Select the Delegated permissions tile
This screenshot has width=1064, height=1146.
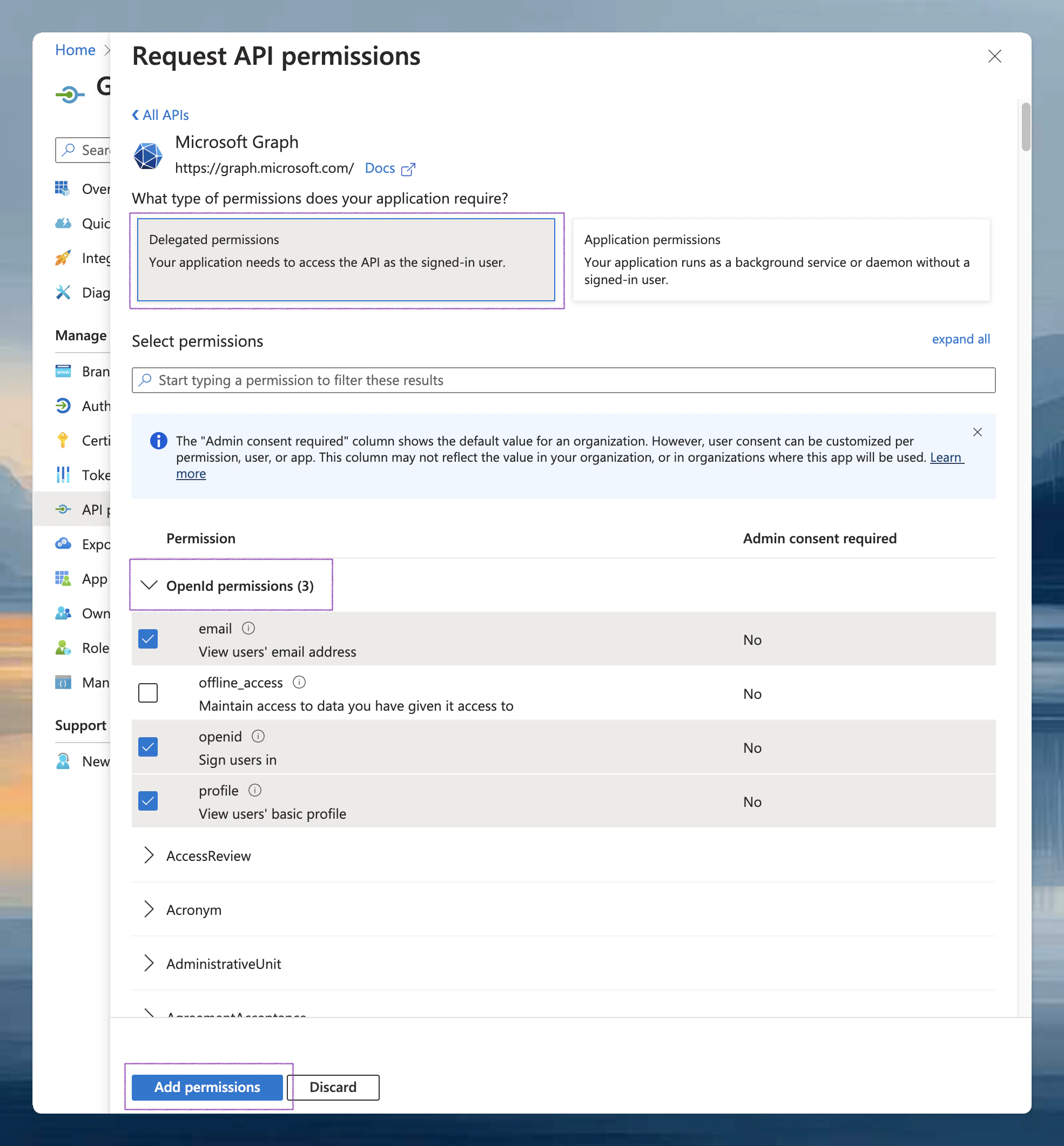point(346,260)
